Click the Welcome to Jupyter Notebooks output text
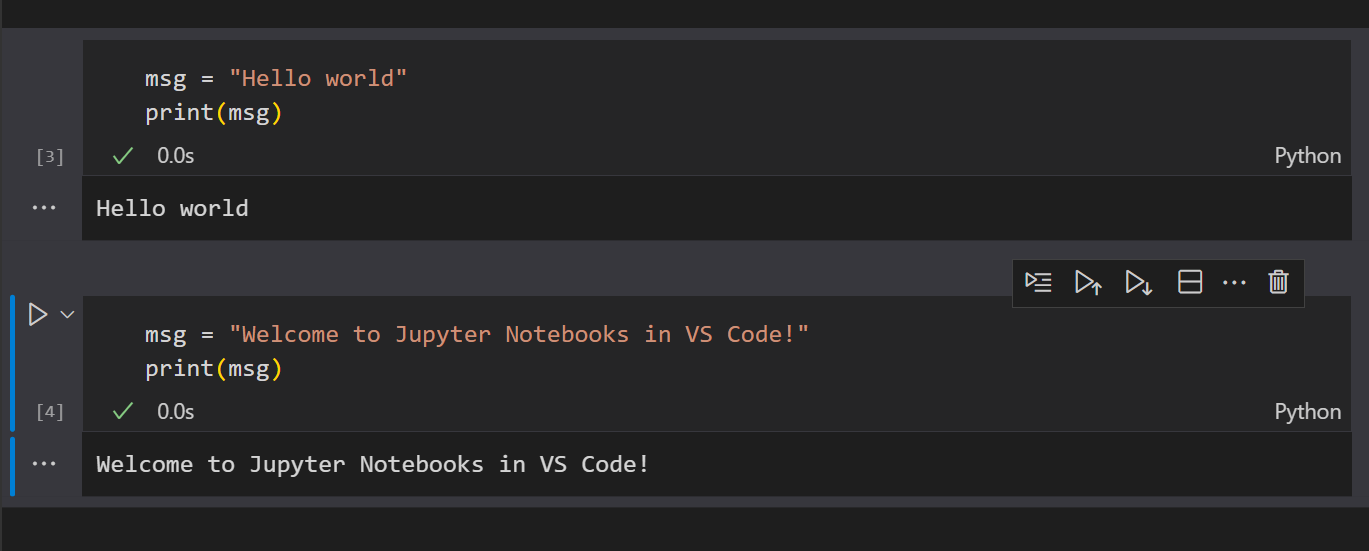Image resolution: width=1369 pixels, height=551 pixels. (372, 464)
